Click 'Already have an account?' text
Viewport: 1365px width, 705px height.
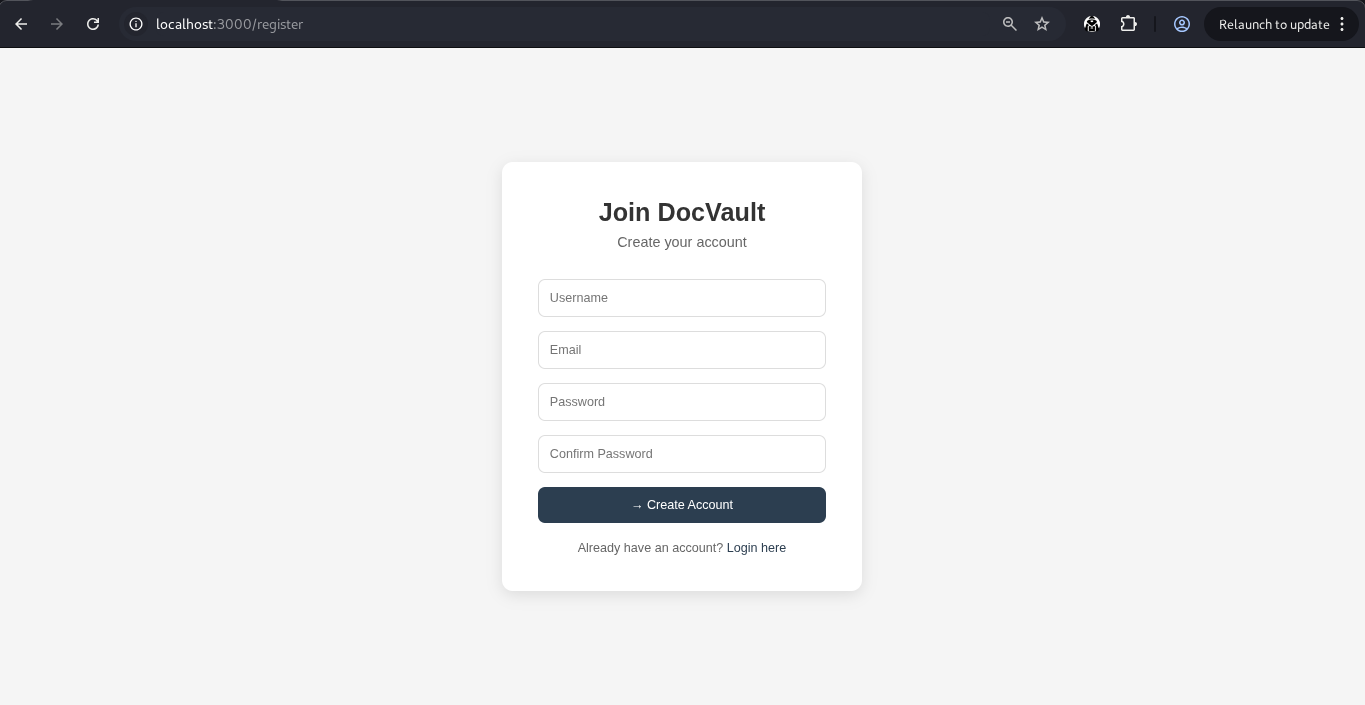[x=650, y=548]
